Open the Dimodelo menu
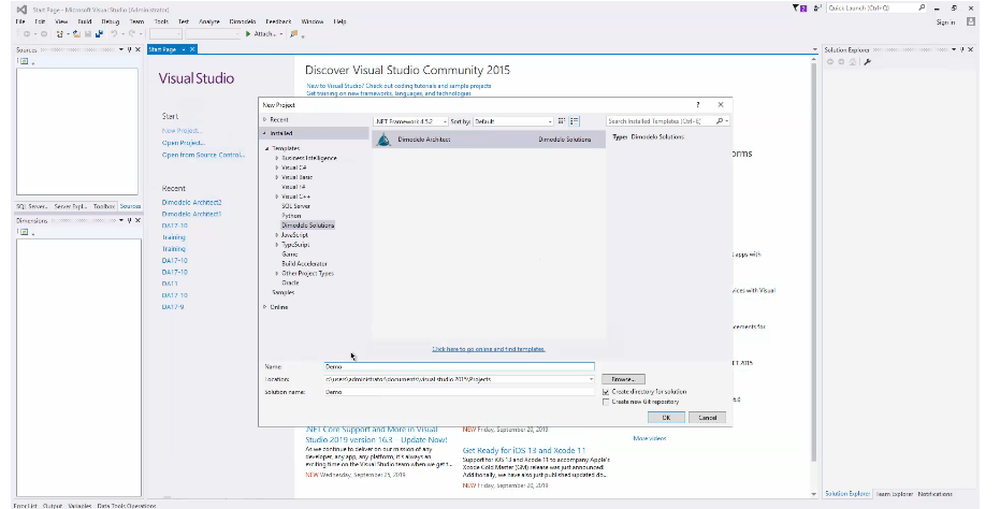 click(242, 21)
